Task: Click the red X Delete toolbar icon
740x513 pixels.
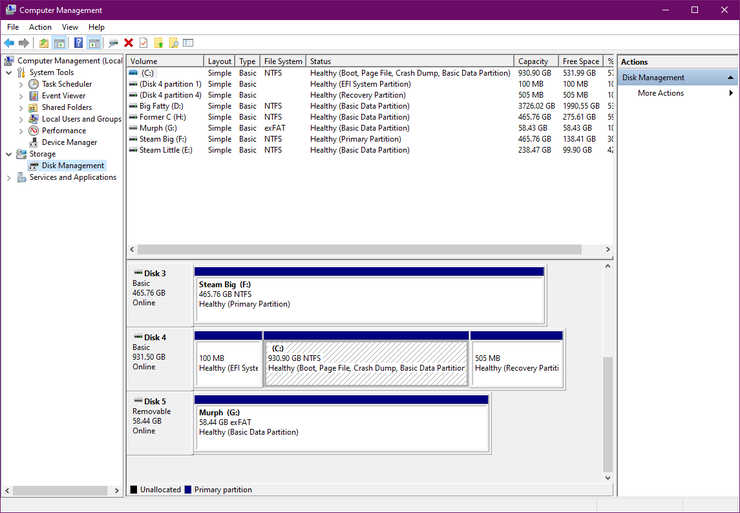Action: point(128,43)
